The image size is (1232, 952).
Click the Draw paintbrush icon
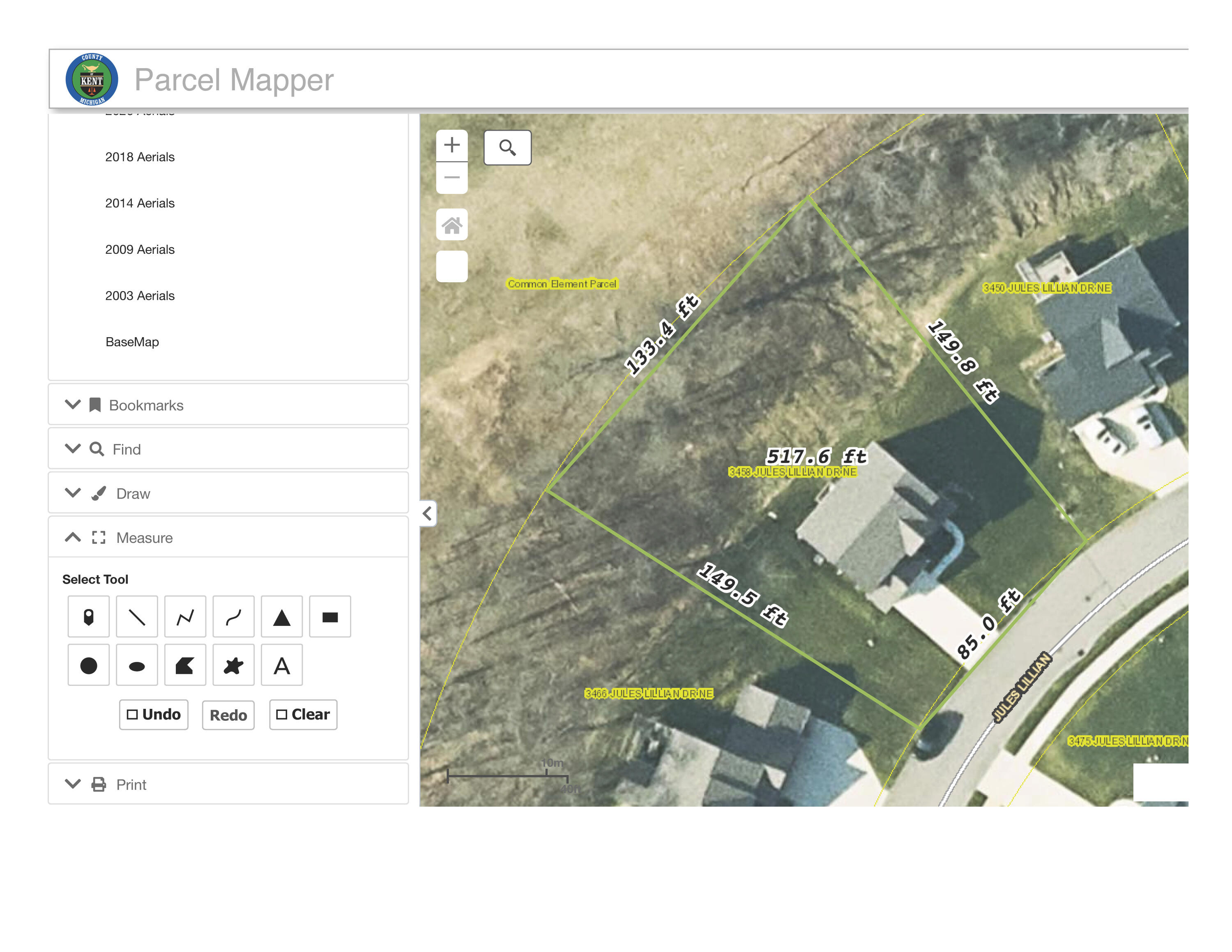[99, 494]
